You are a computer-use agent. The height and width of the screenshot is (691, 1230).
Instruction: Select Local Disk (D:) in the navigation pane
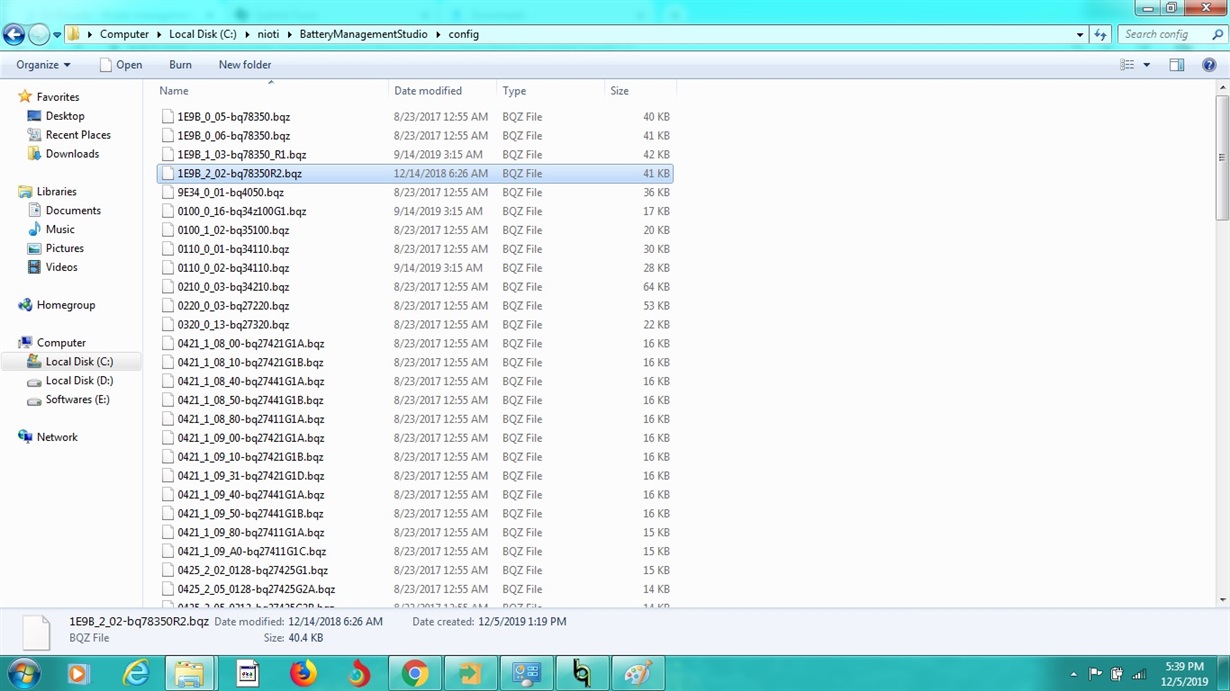click(x=79, y=381)
